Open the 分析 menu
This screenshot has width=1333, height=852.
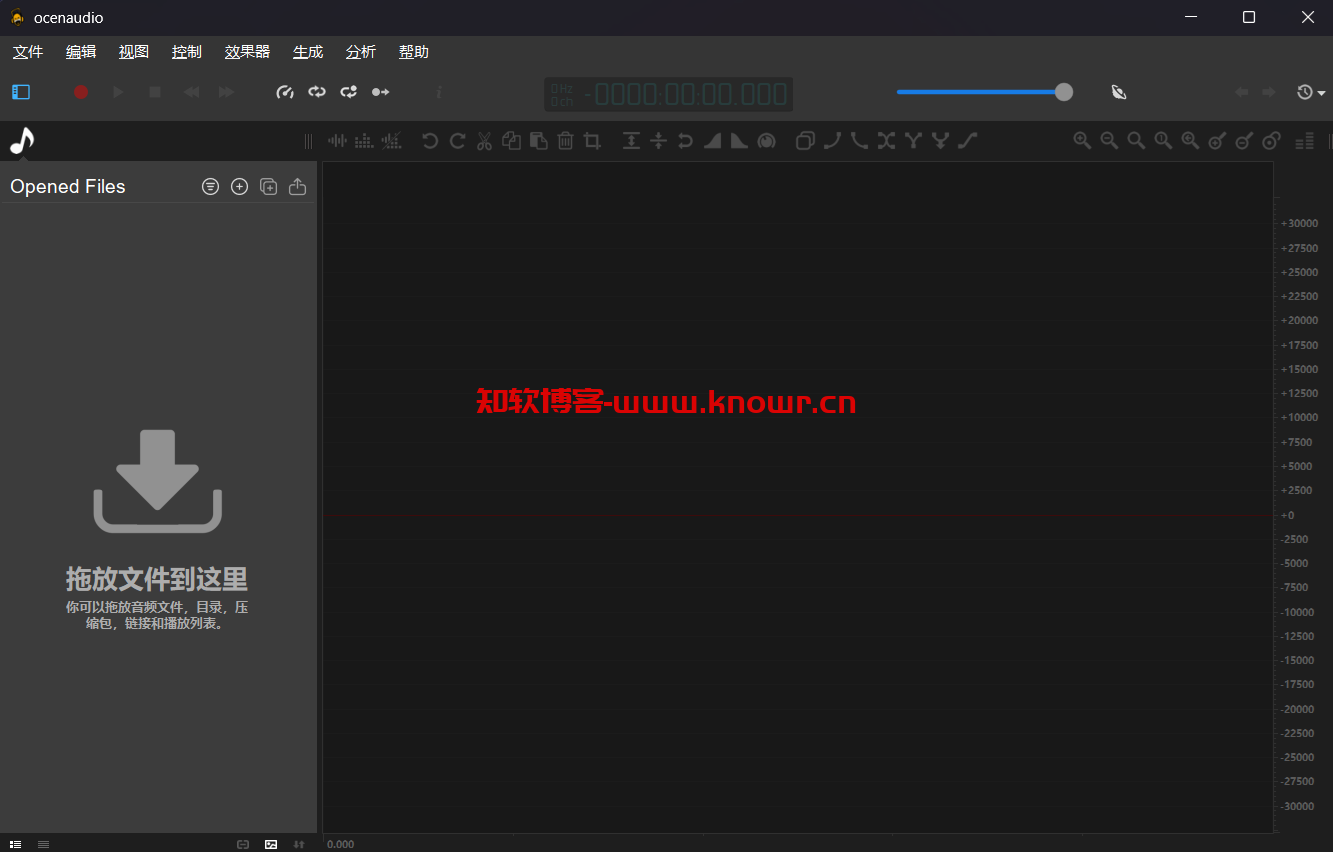click(x=361, y=52)
